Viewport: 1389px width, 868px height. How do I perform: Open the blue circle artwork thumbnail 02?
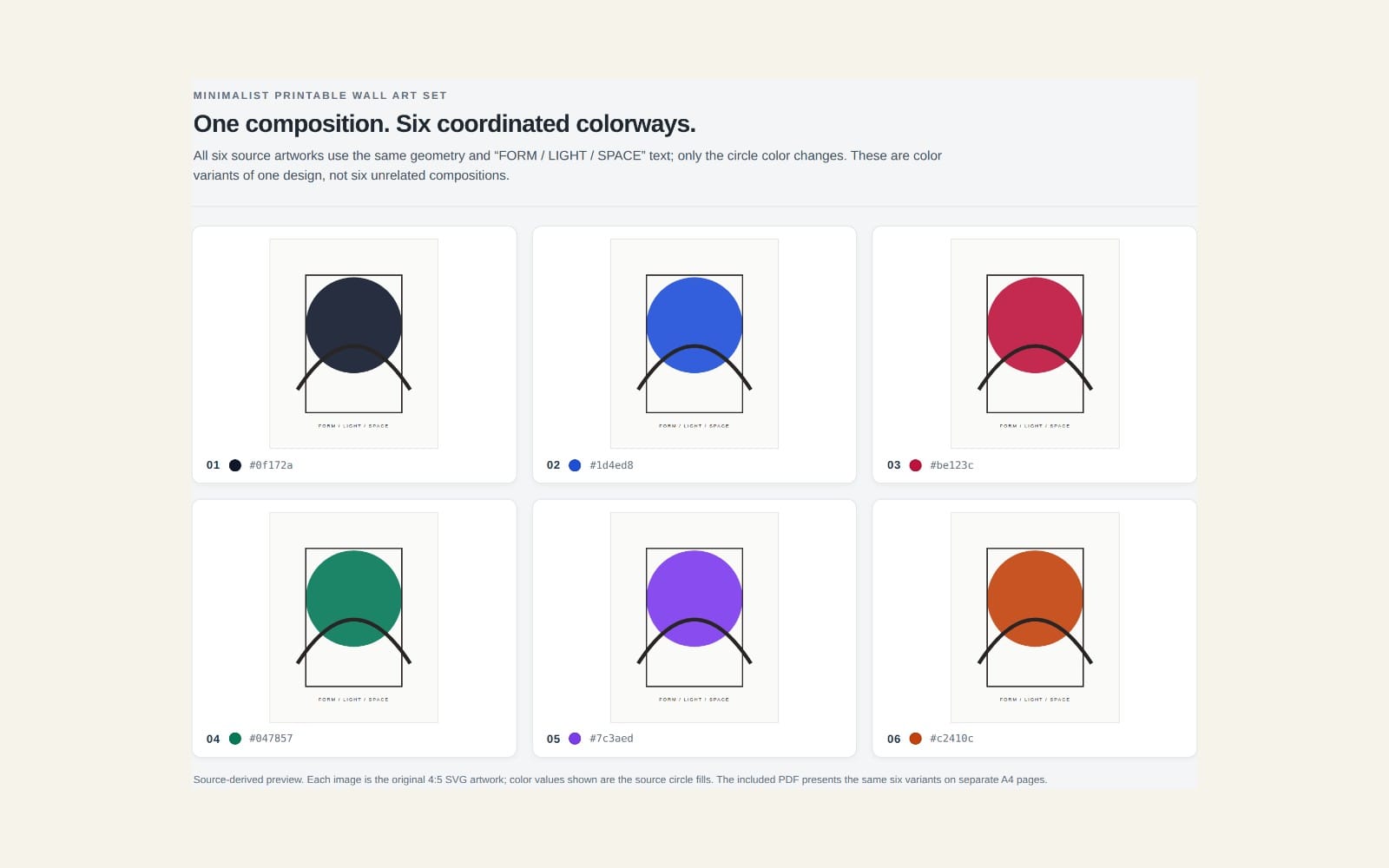(x=694, y=344)
